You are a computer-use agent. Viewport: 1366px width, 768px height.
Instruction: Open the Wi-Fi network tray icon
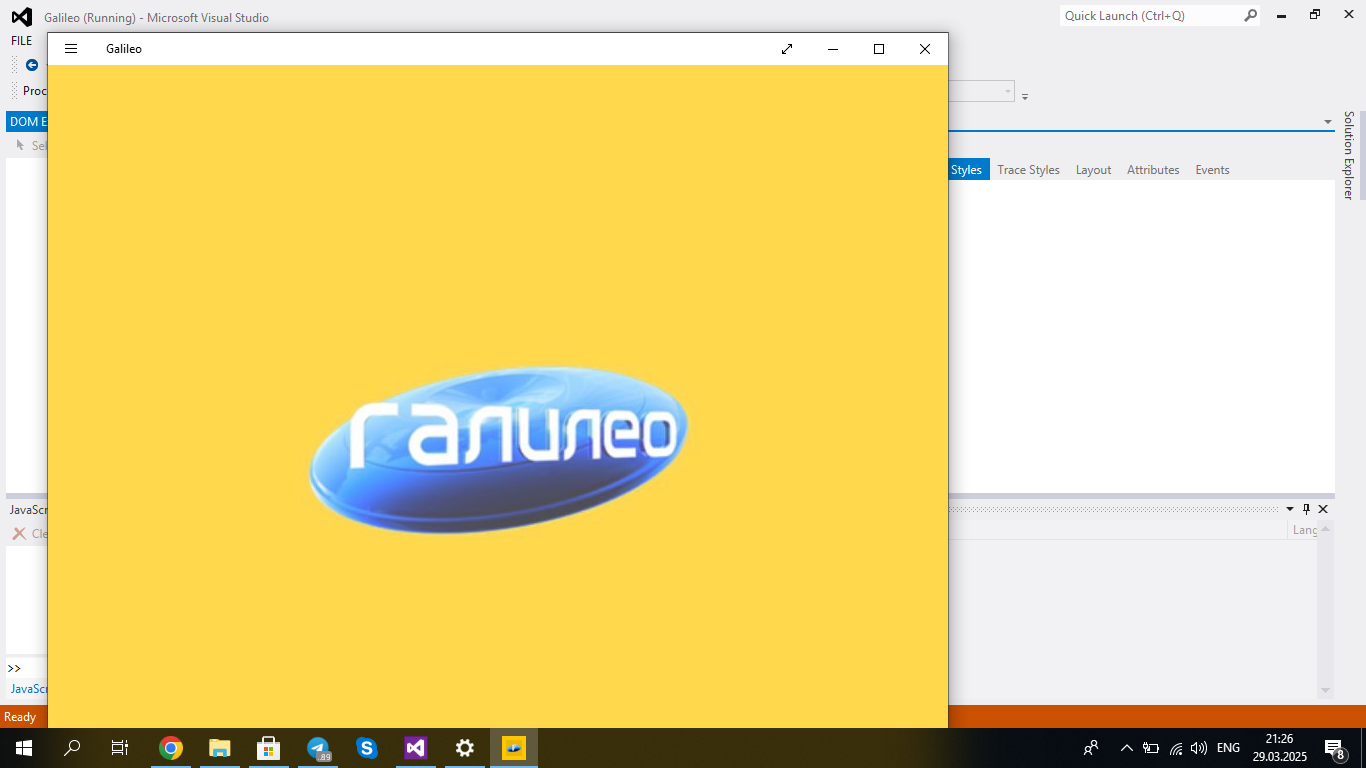tap(1176, 748)
